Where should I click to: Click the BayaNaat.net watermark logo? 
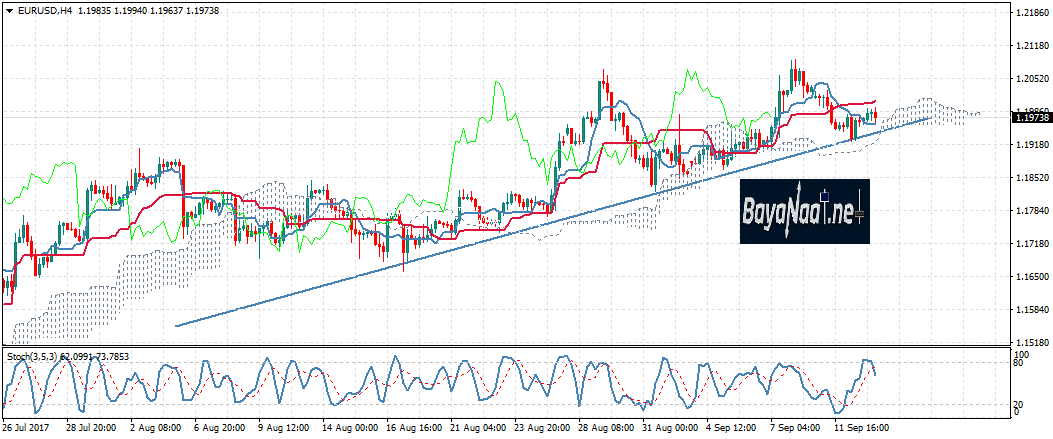tap(804, 211)
